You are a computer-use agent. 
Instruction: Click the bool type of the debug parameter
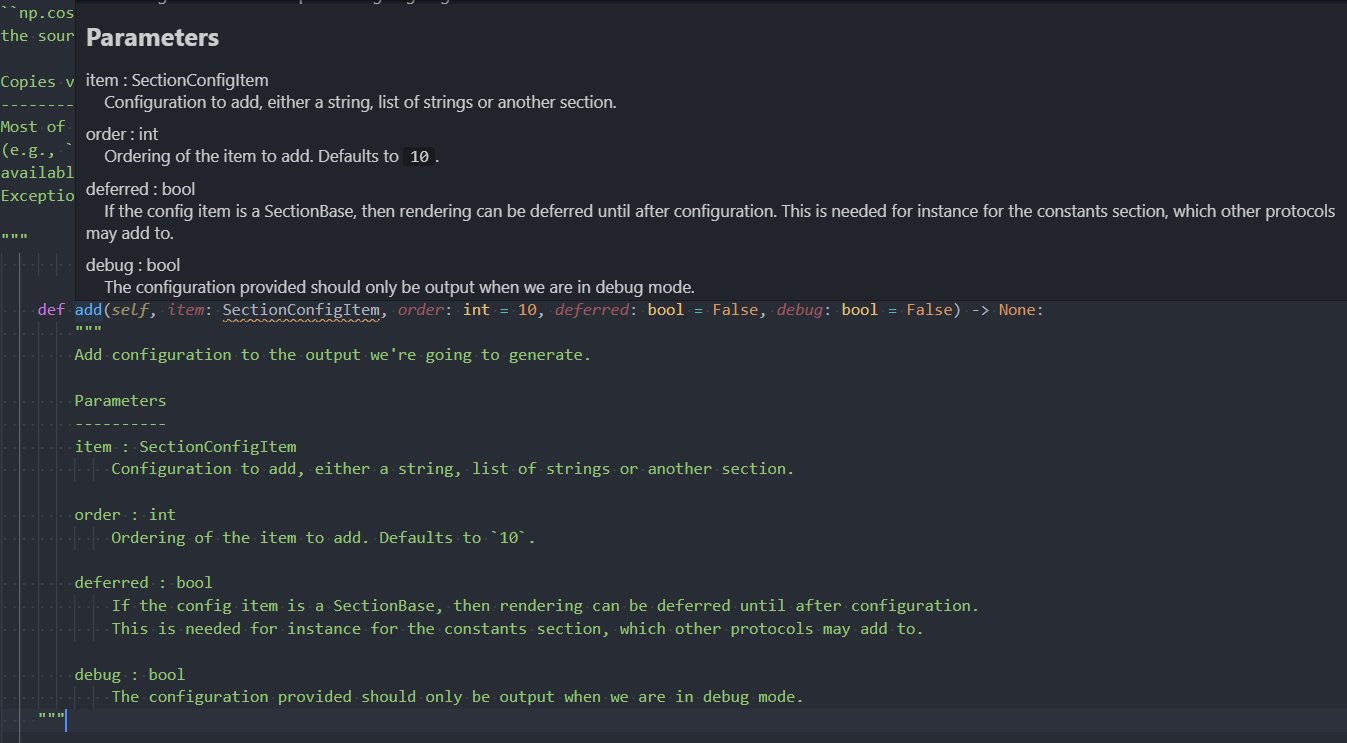coord(858,309)
